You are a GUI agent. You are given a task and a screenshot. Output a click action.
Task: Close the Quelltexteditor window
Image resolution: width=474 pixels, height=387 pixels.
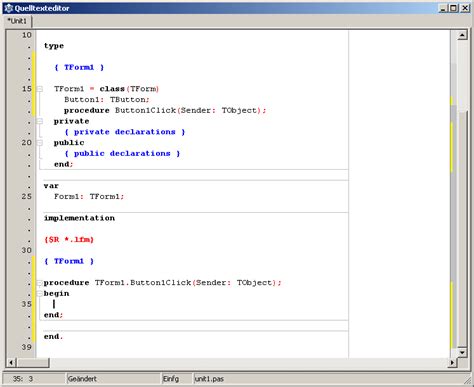[x=465, y=8]
